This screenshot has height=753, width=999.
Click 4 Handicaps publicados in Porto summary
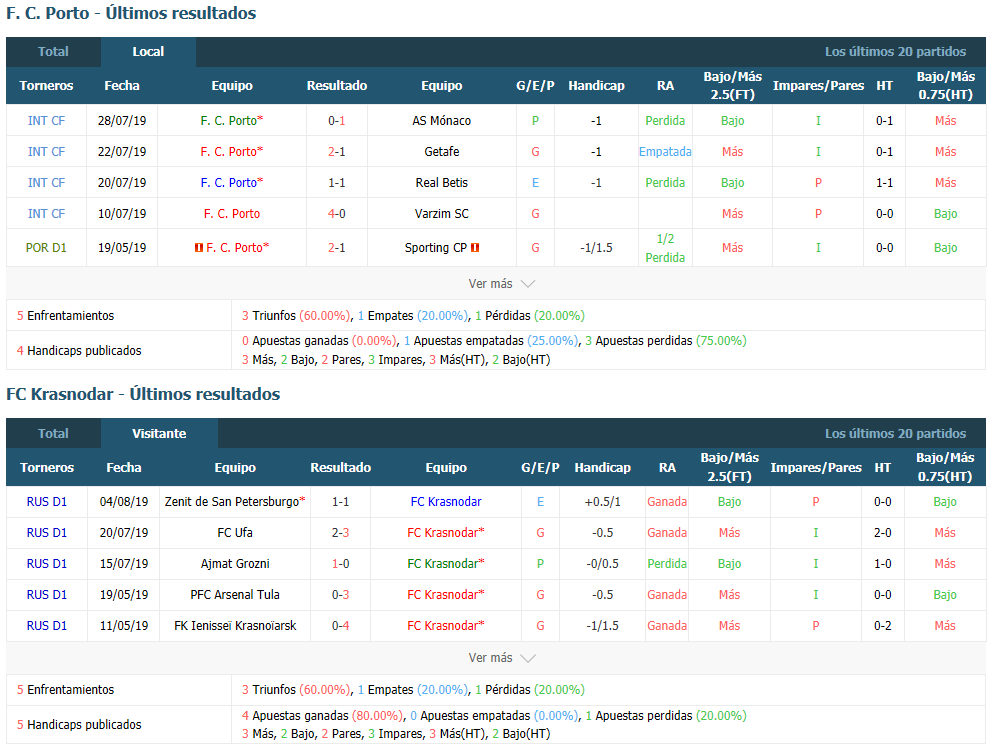(x=79, y=350)
